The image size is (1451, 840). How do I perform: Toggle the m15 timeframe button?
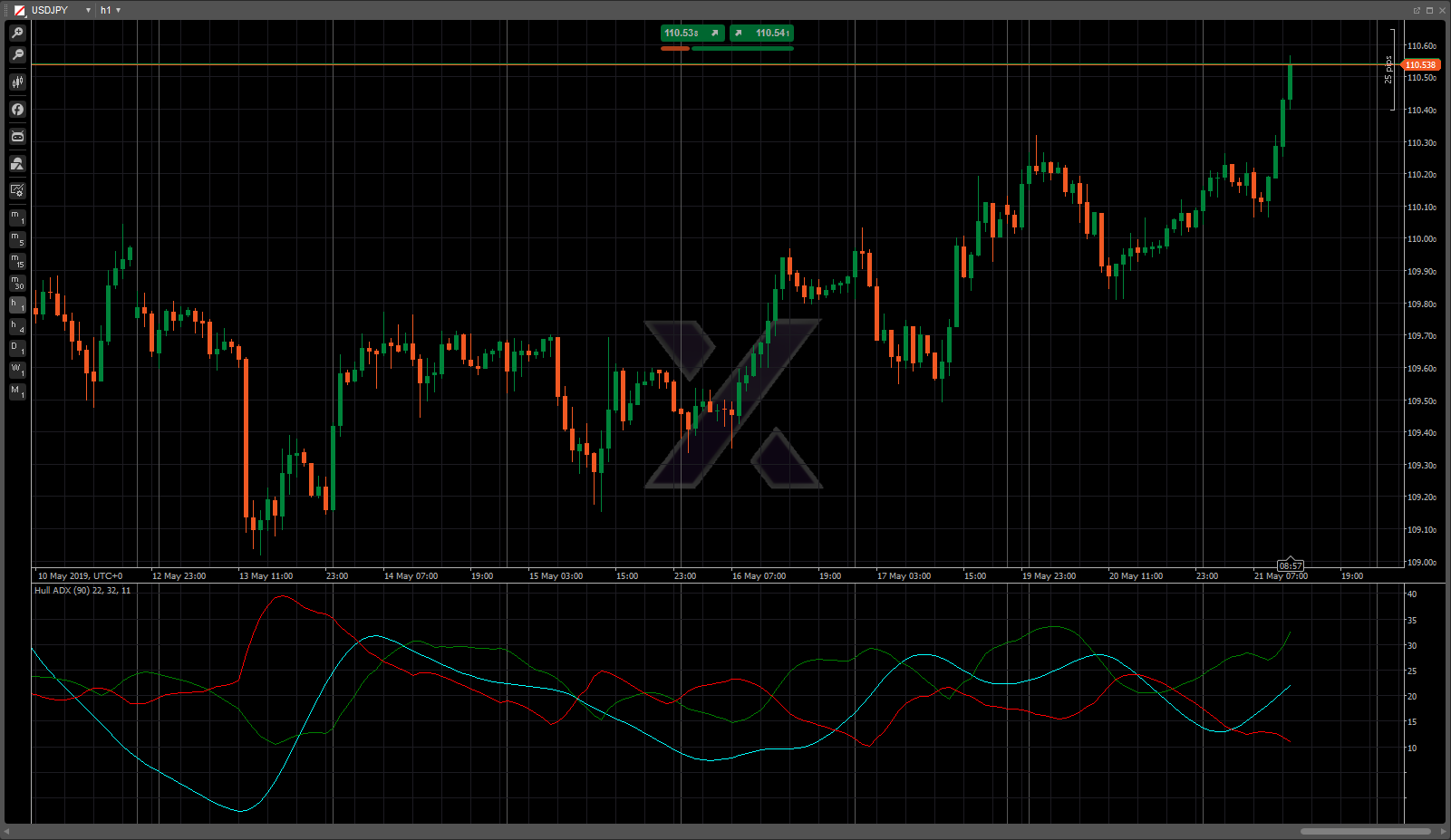pyautogui.click(x=17, y=261)
